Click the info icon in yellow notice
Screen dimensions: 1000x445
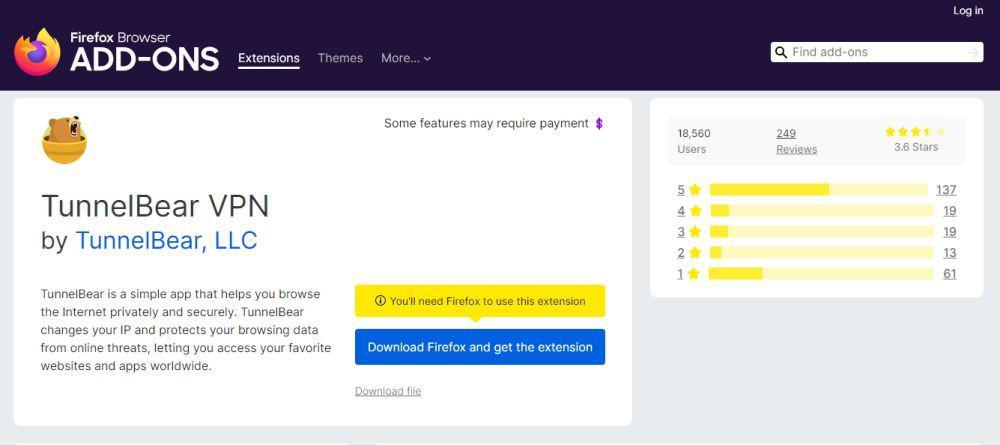(x=380, y=301)
